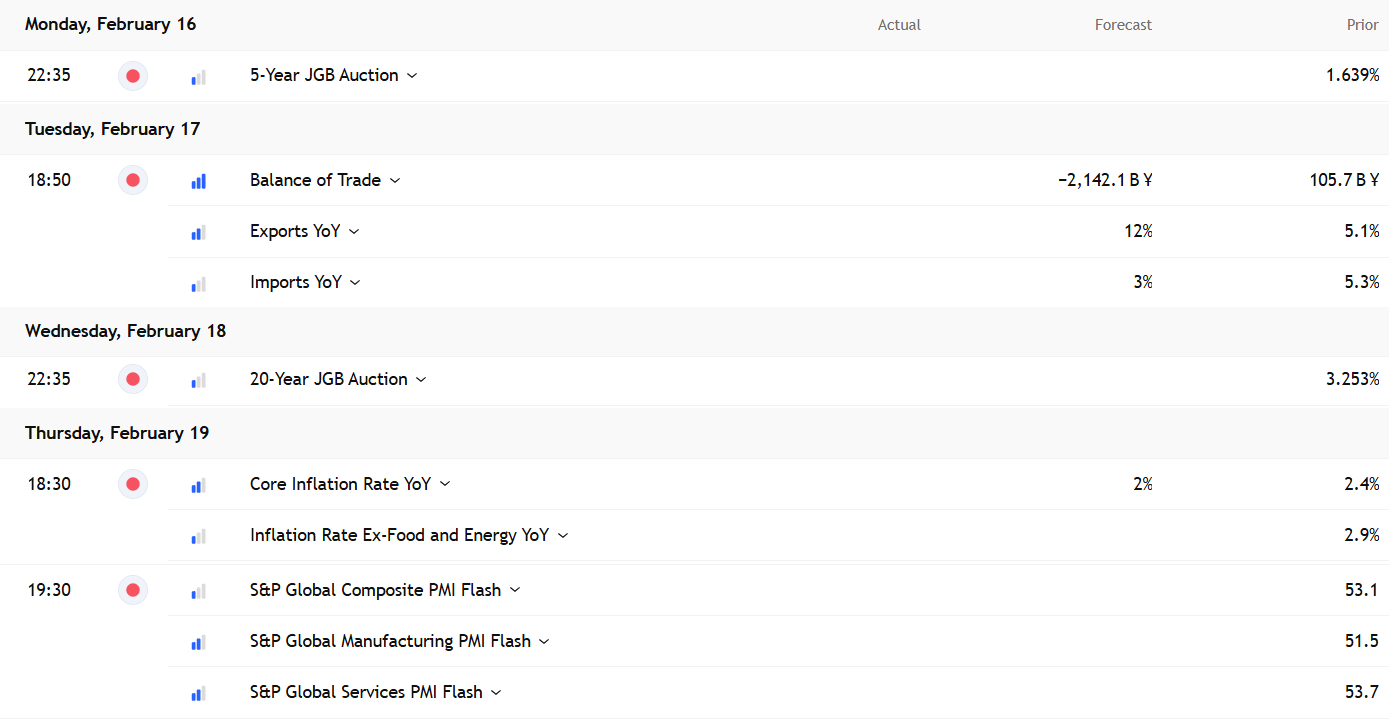Click importance bars icon for Manufacturing PMI Flash
Viewport: 1389px width, 719px height.
[198, 642]
